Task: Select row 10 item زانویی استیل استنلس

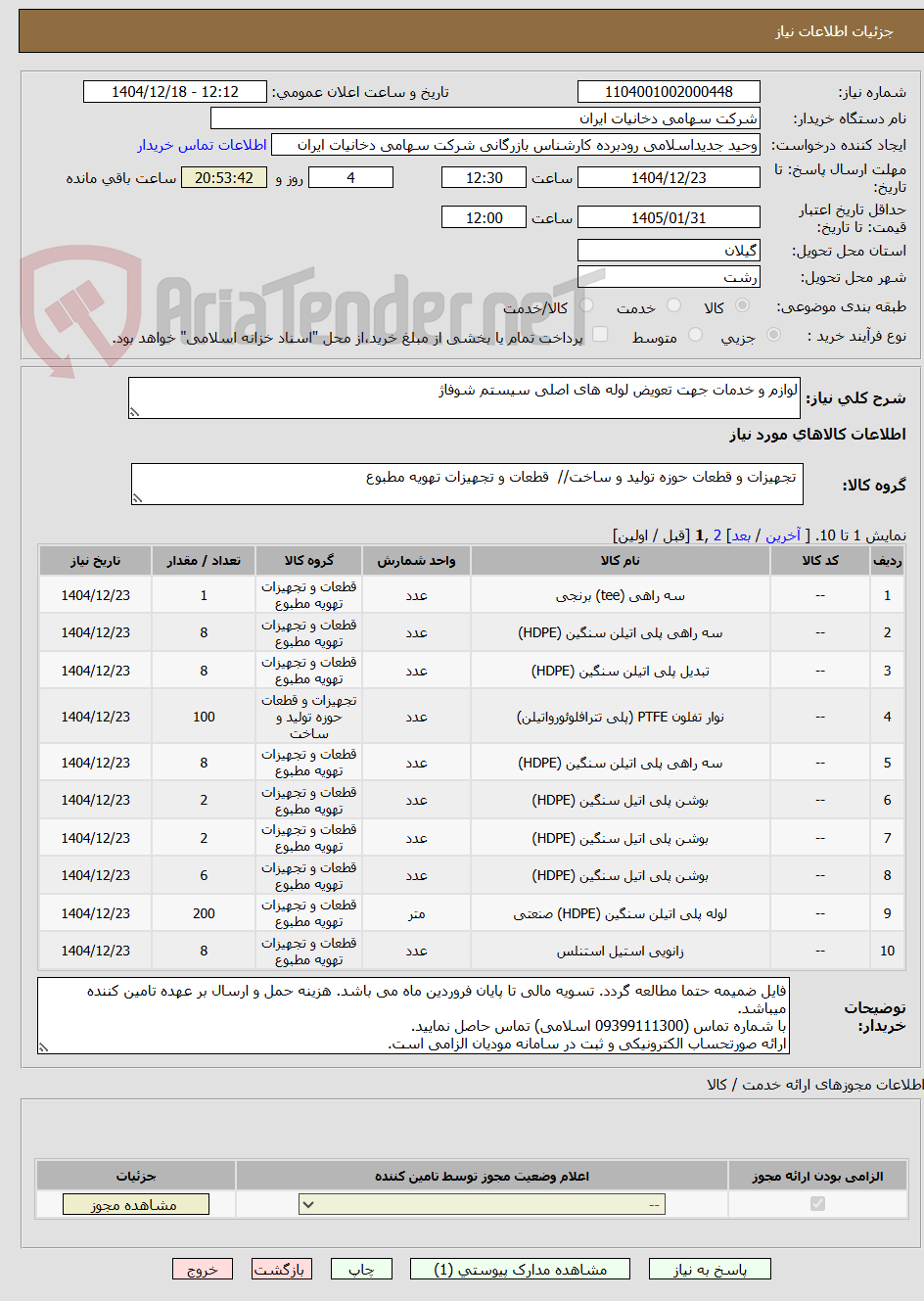Action: [620, 951]
